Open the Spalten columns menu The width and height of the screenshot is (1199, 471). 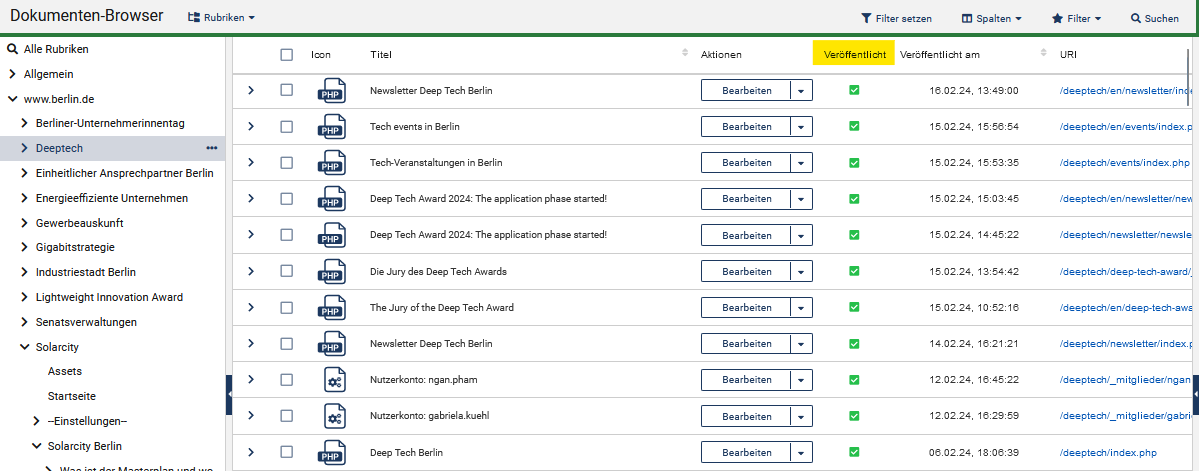pyautogui.click(x=991, y=18)
